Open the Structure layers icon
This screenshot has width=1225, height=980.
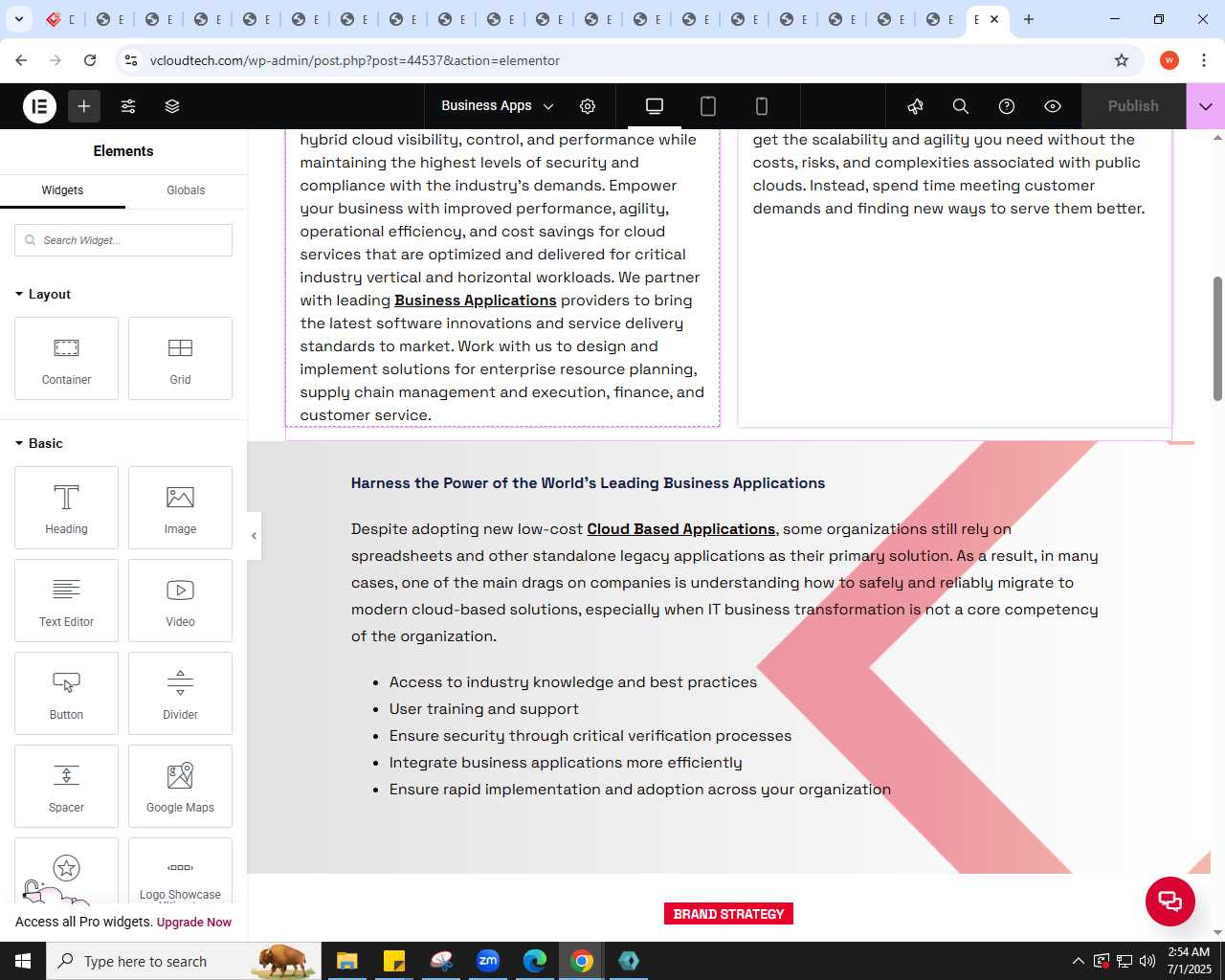click(172, 106)
